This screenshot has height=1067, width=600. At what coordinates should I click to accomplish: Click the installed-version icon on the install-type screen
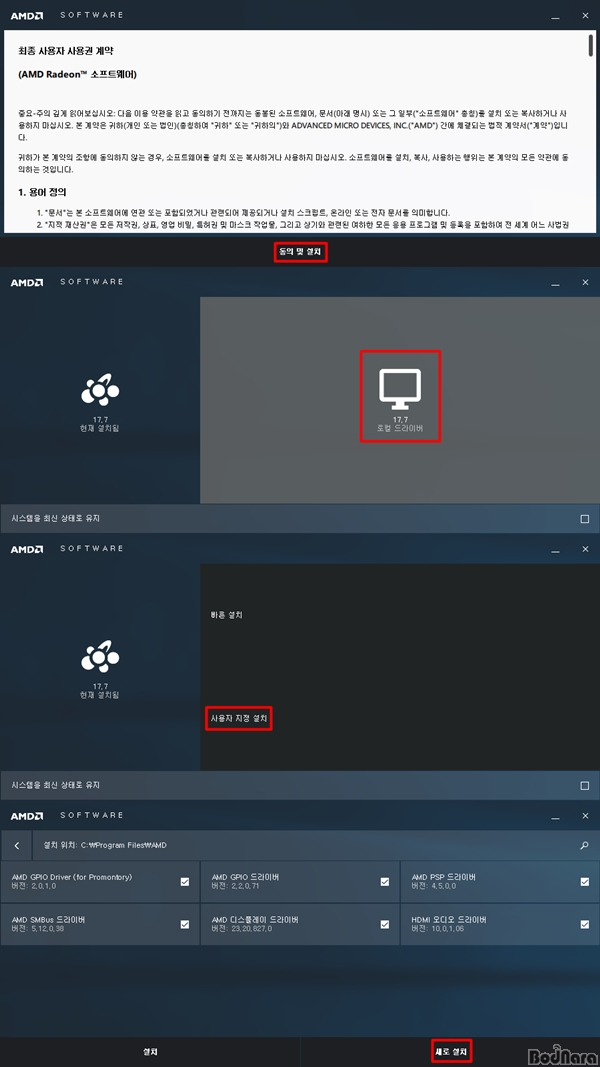(100, 658)
